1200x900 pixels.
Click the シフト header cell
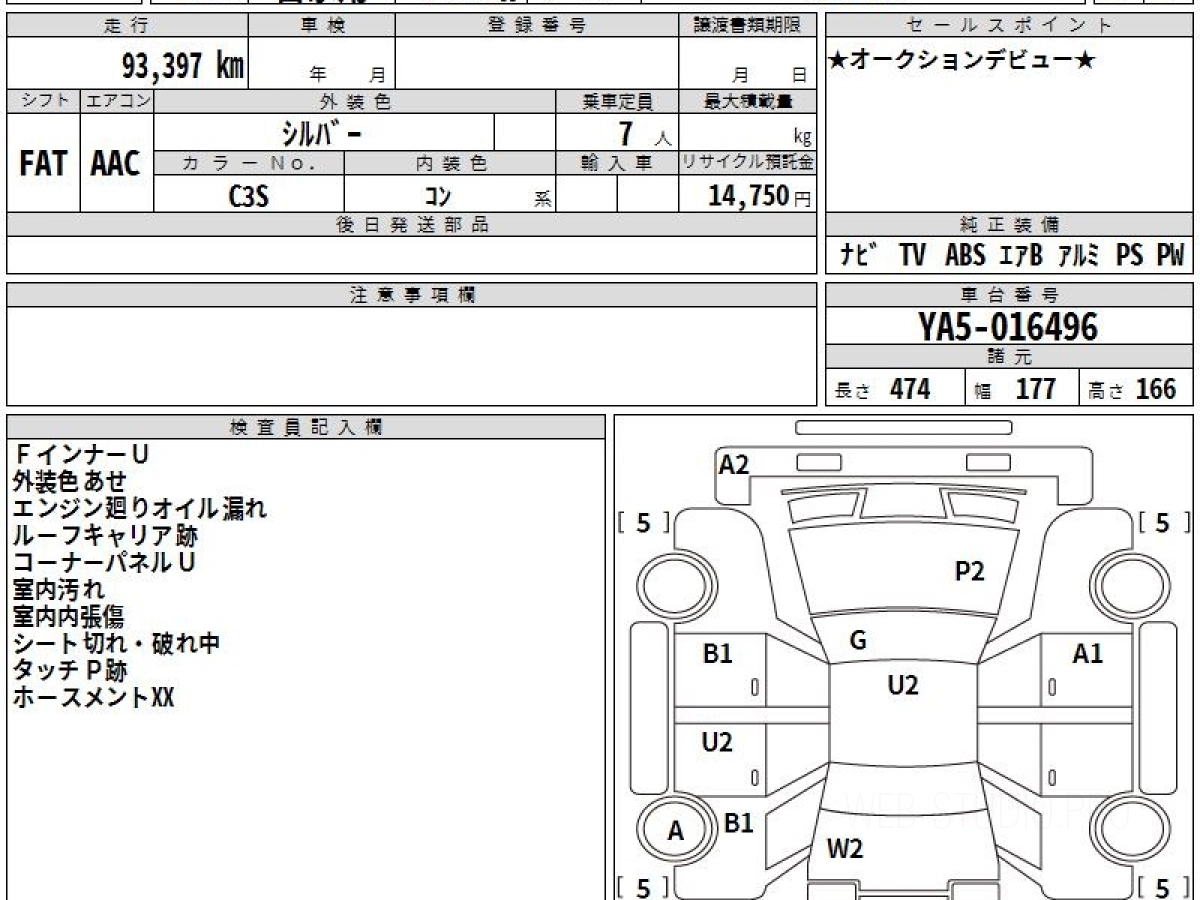(44, 101)
